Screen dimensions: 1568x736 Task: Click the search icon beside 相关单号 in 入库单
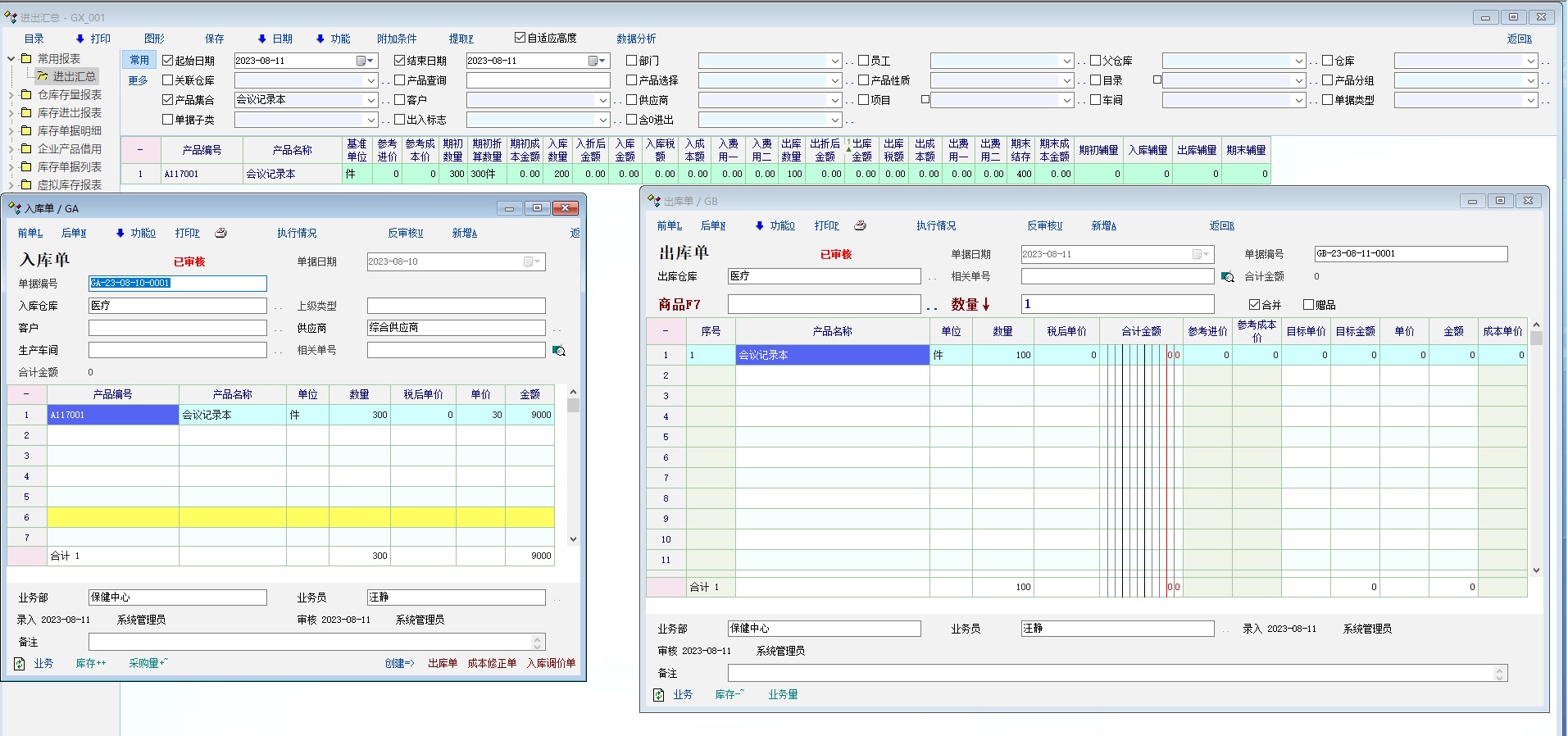tap(559, 351)
